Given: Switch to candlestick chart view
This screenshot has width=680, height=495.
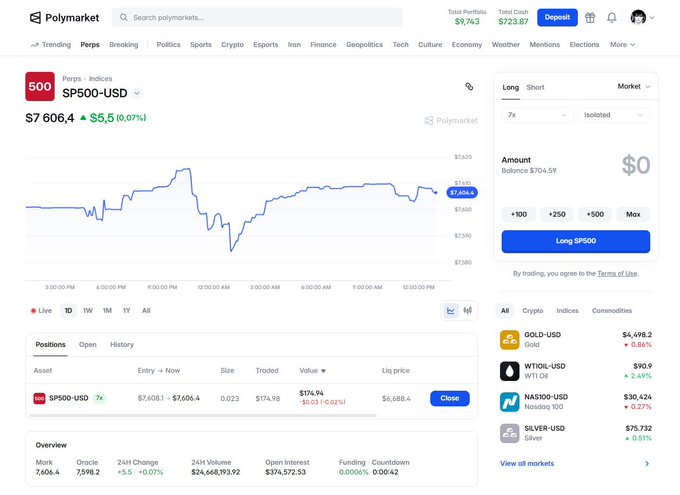Looking at the screenshot, I should point(468,311).
